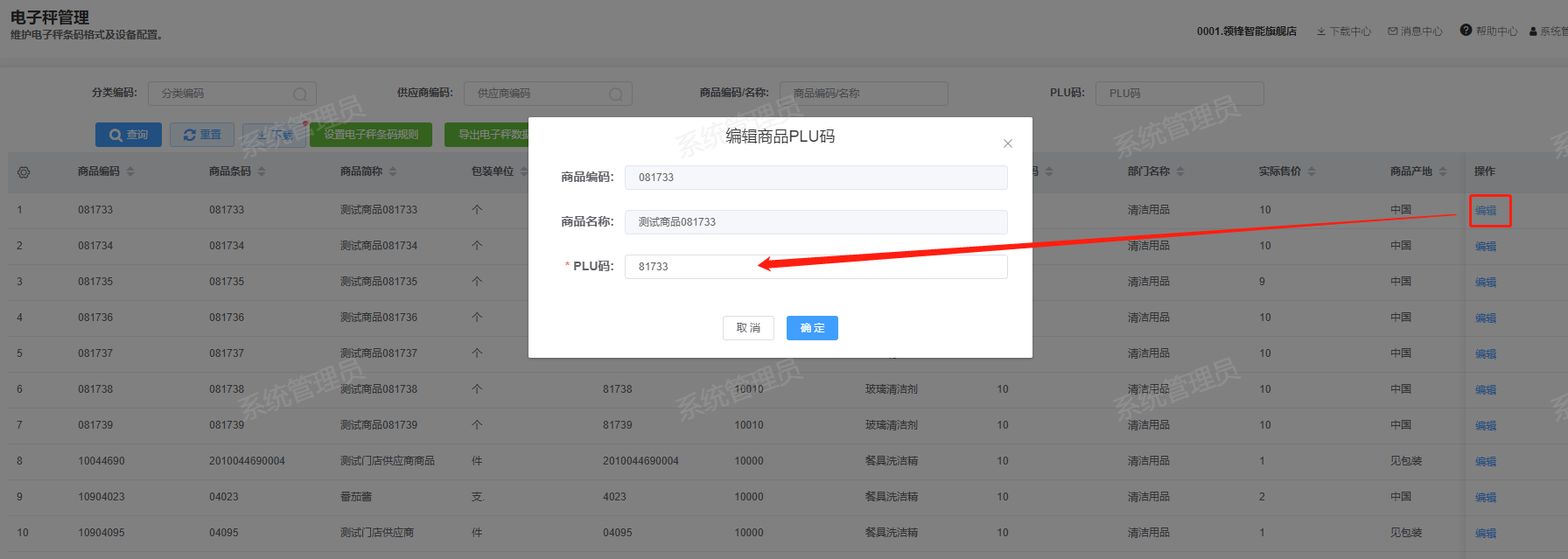This screenshot has width=1568, height=559.
Task: Click 编辑 link for row 10904023
Action: (x=1486, y=498)
